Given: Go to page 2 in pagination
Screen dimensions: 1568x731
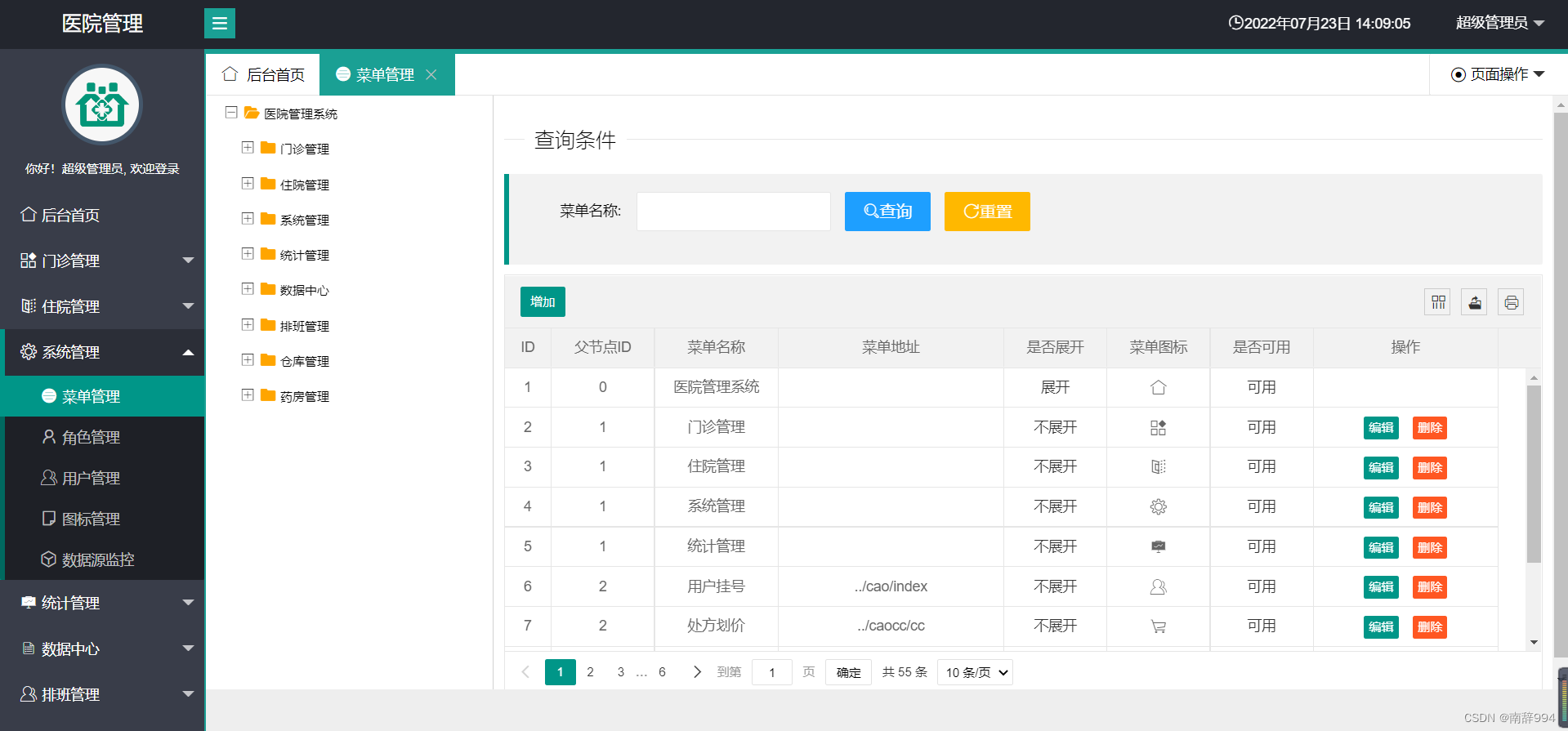Looking at the screenshot, I should [590, 671].
